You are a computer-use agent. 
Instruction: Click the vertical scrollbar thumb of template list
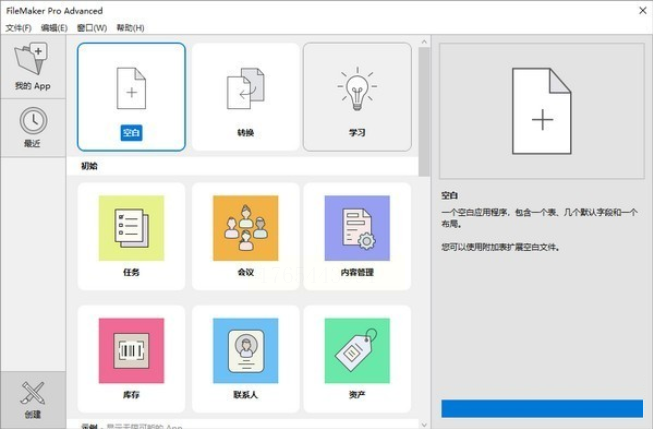(424, 112)
